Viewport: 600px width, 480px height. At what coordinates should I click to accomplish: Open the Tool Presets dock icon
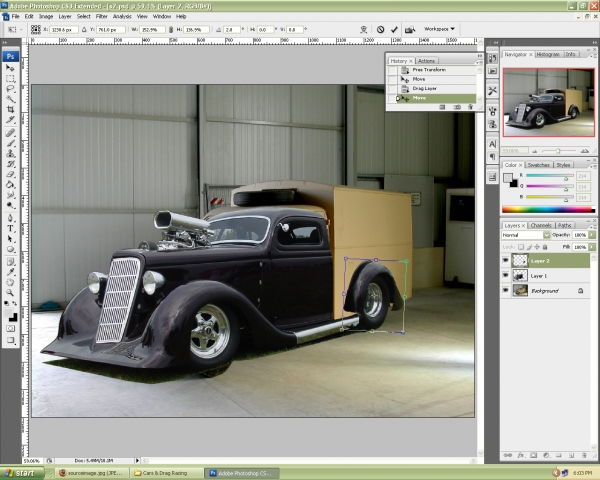(x=492, y=91)
